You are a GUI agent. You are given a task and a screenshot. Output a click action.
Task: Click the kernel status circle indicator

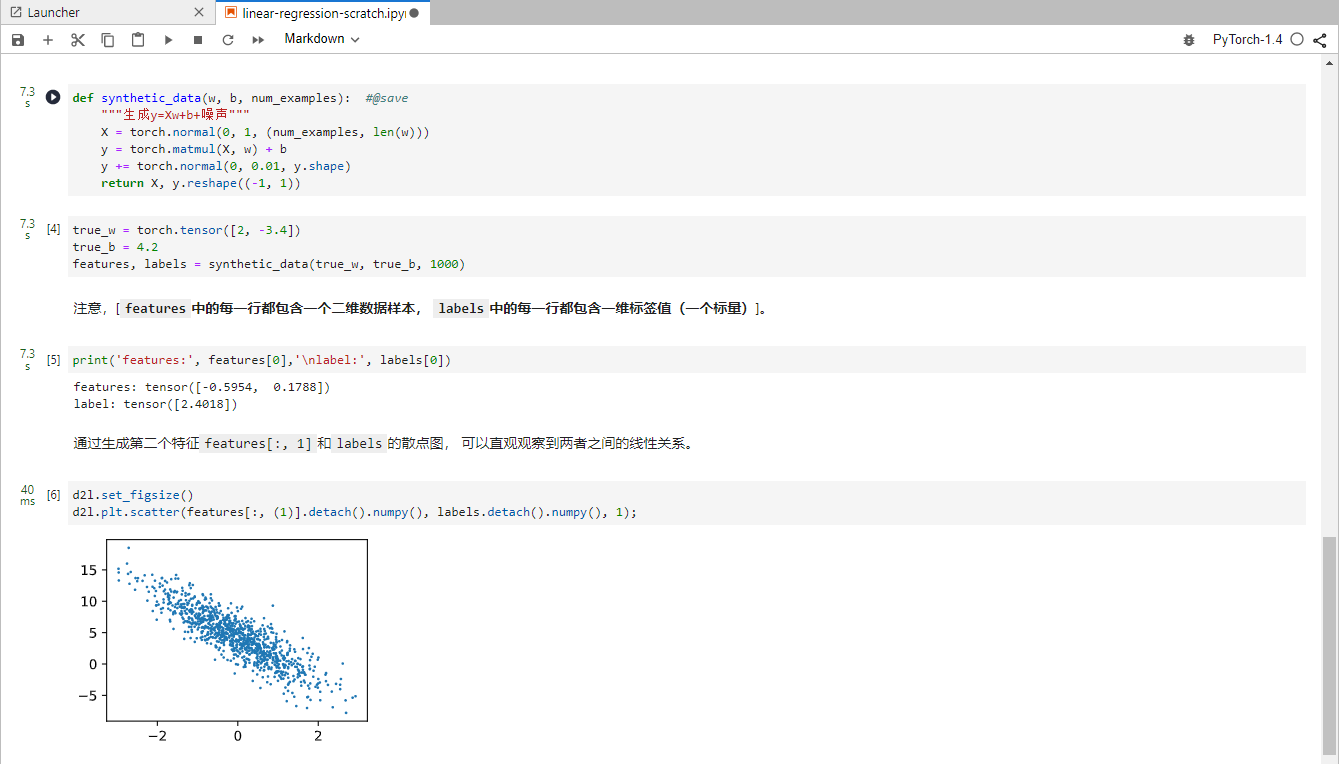(1297, 39)
